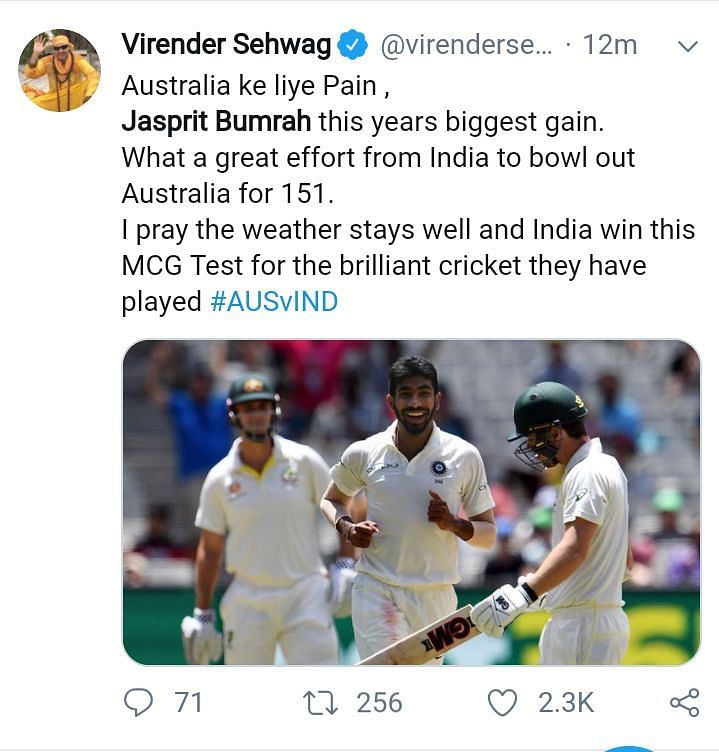The image size is (719, 752).
Task: Click the reply speech bubble icon
Action: [x=139, y=702]
